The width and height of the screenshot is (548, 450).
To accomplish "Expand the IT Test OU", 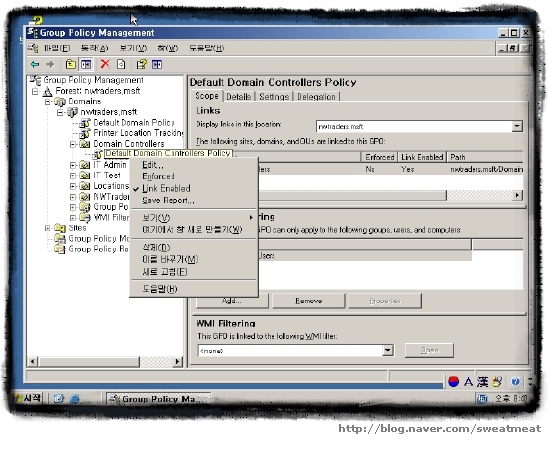I will coord(73,176).
